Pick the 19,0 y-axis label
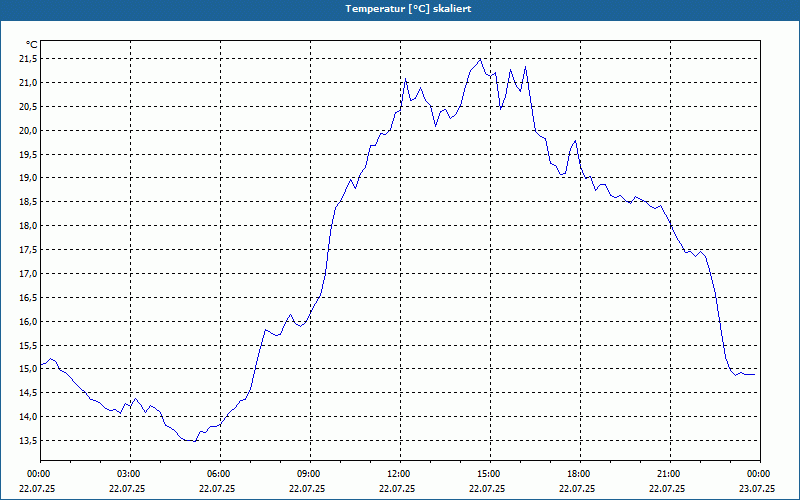The width and height of the screenshot is (800, 500). click(29, 178)
